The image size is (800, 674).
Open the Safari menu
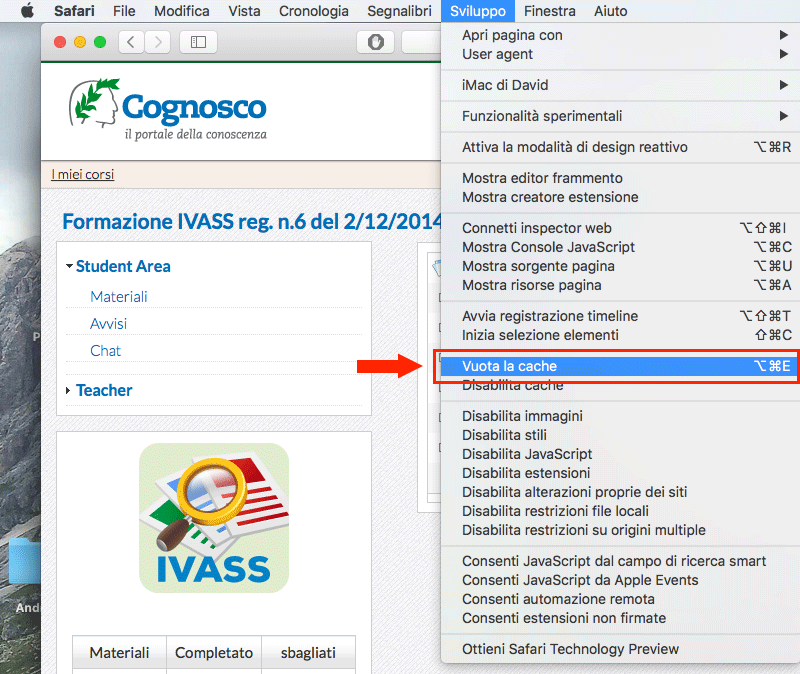coord(74,11)
